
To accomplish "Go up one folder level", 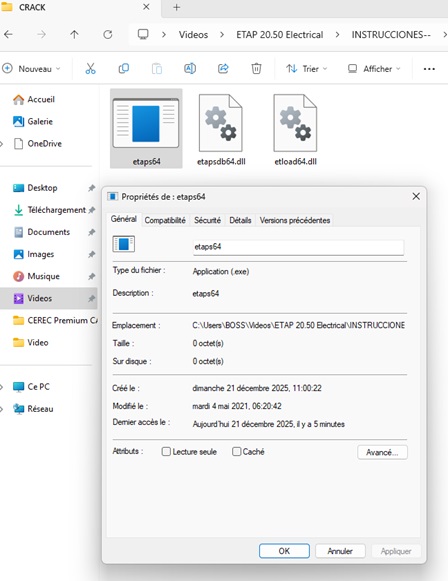I will click(x=74, y=34).
